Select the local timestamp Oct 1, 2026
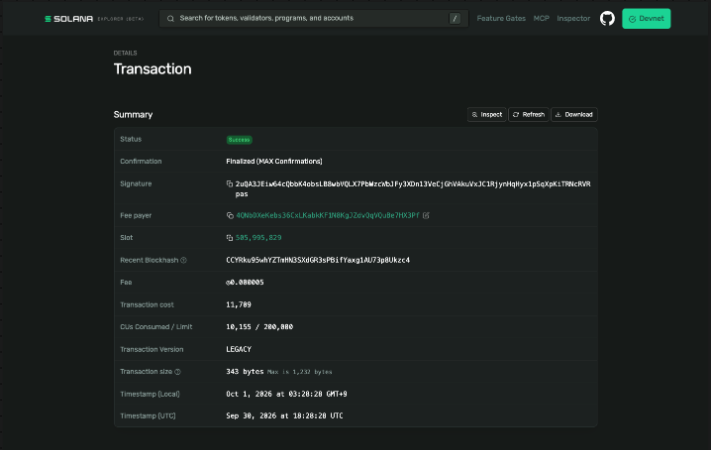The image size is (711, 450). 287,394
